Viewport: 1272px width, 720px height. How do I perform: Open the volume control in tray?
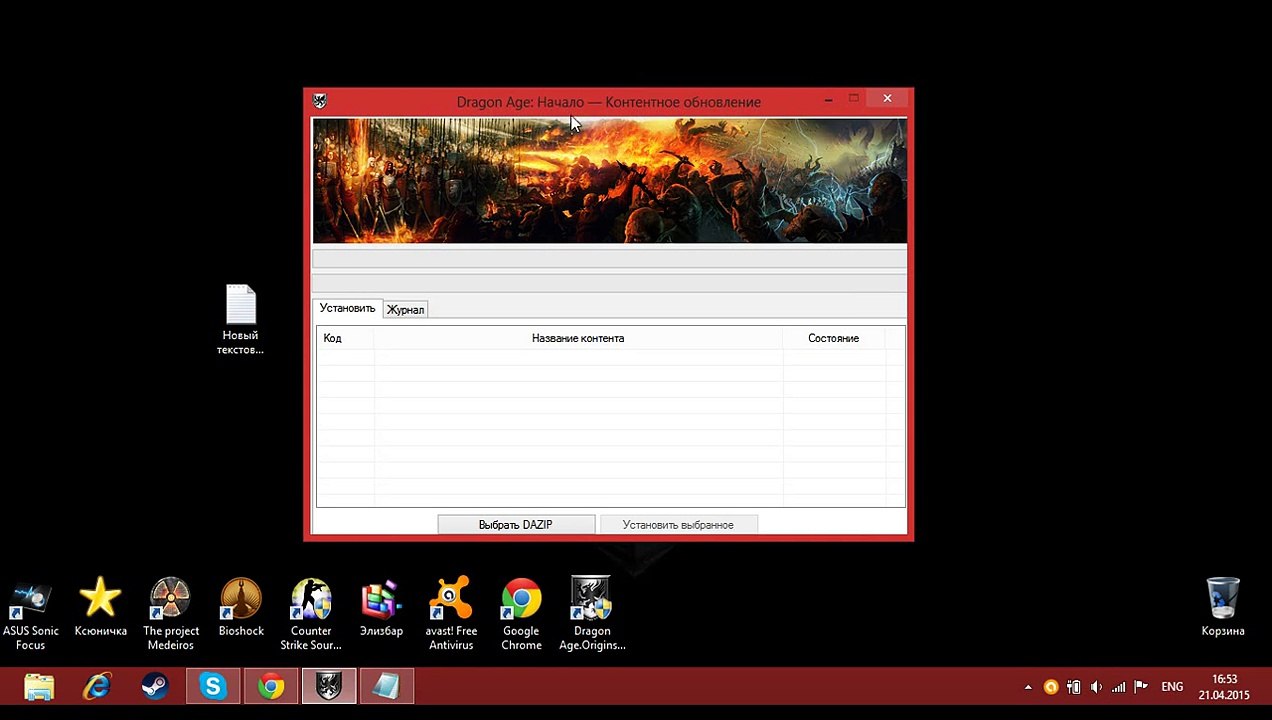1096,687
